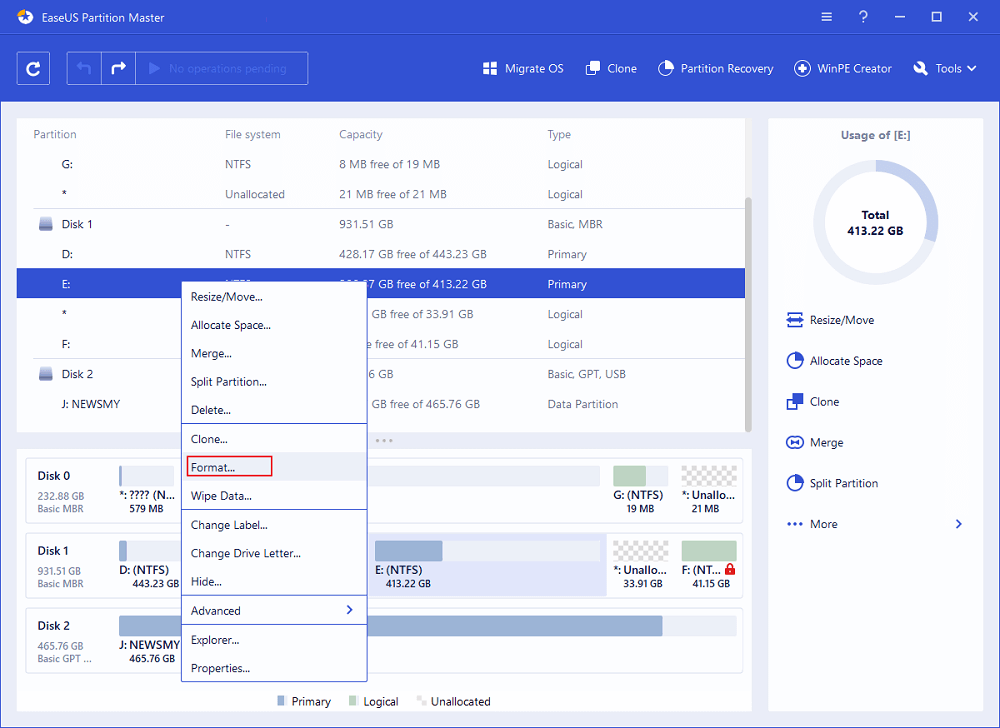The image size is (1000, 728).
Task: Open the help question mark icon
Action: coord(865,17)
